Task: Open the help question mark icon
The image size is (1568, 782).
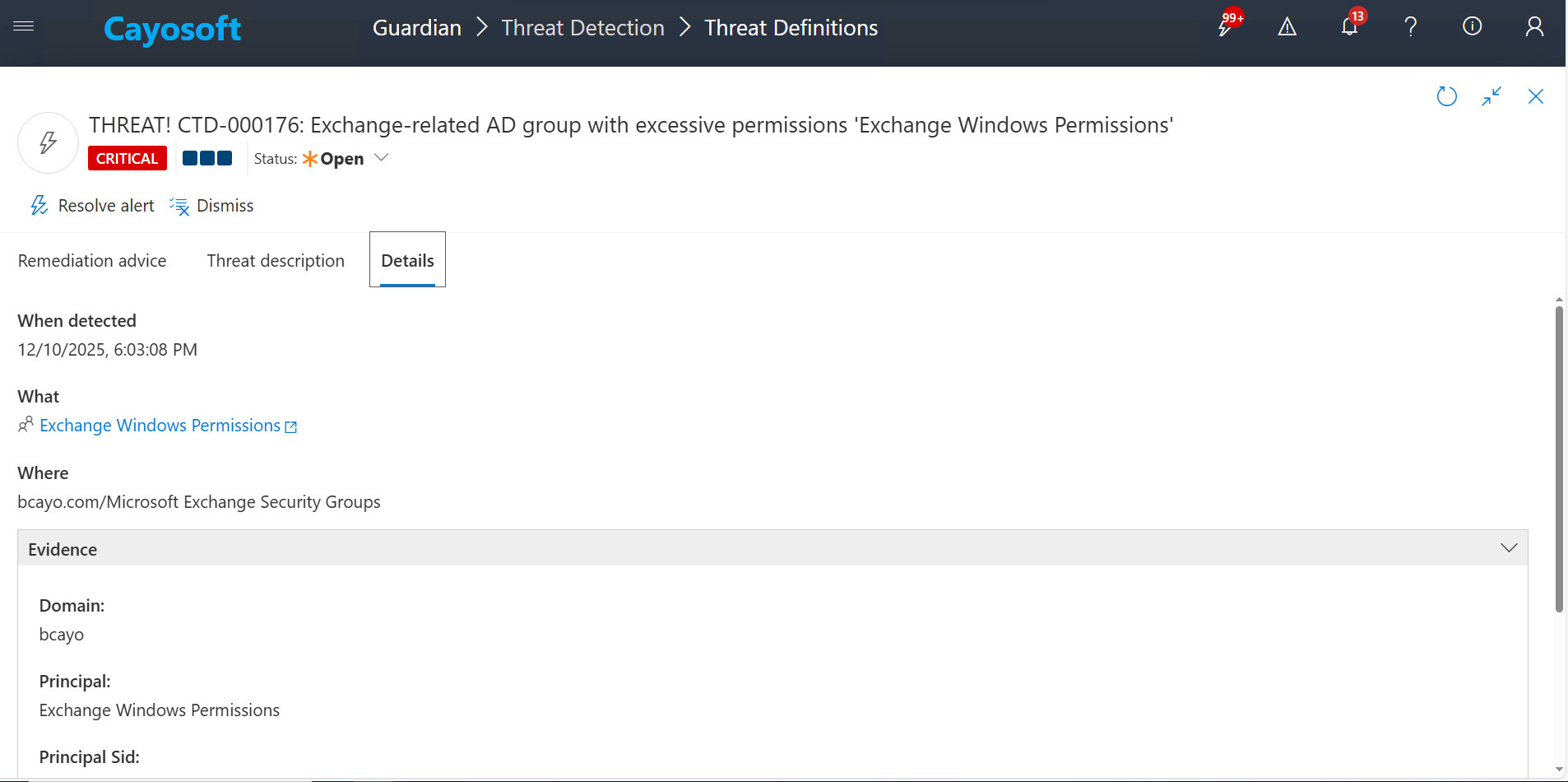Action: (x=1411, y=27)
